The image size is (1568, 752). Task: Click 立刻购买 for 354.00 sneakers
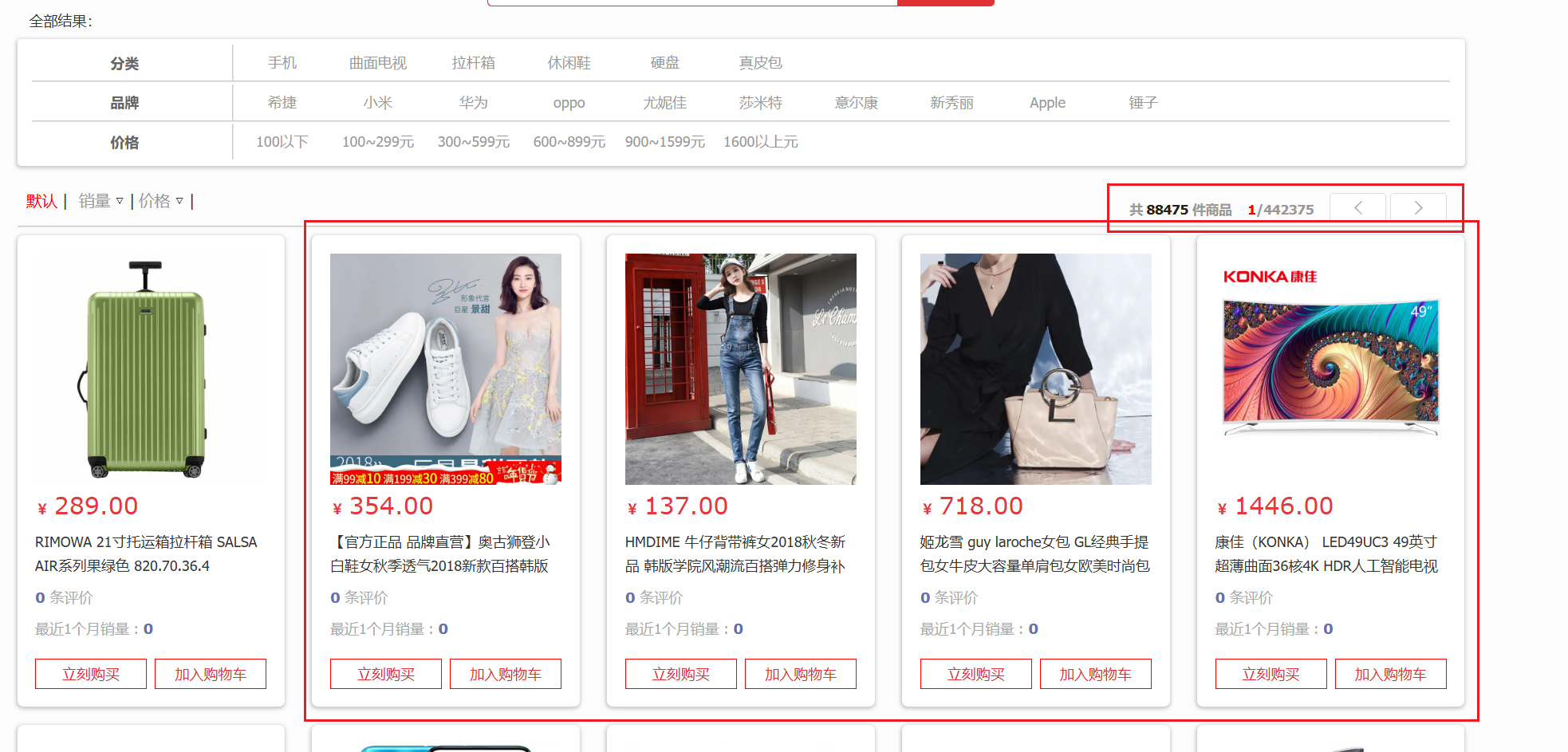click(386, 674)
